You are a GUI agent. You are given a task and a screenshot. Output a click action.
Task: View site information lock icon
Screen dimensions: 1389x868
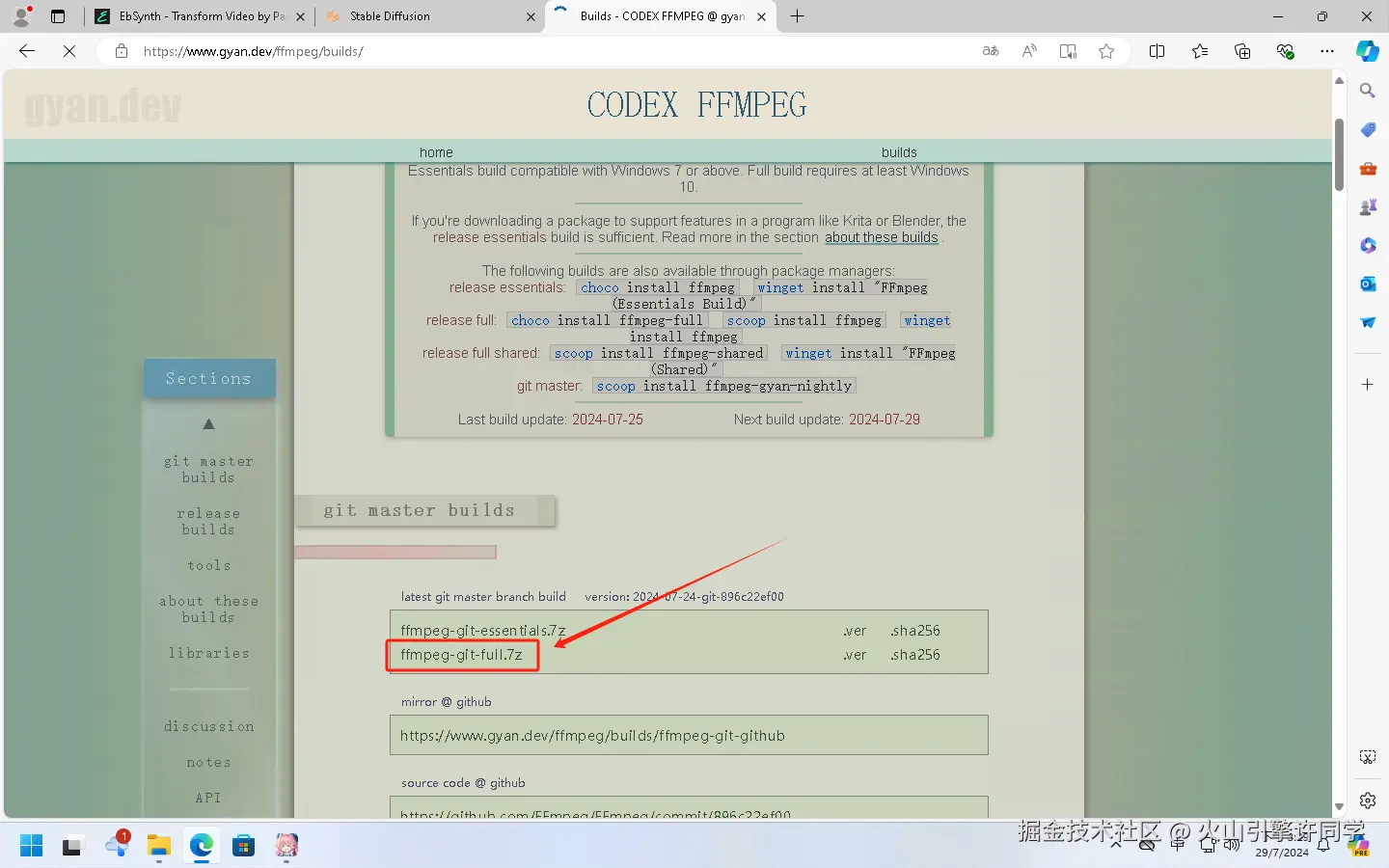pyautogui.click(x=122, y=51)
